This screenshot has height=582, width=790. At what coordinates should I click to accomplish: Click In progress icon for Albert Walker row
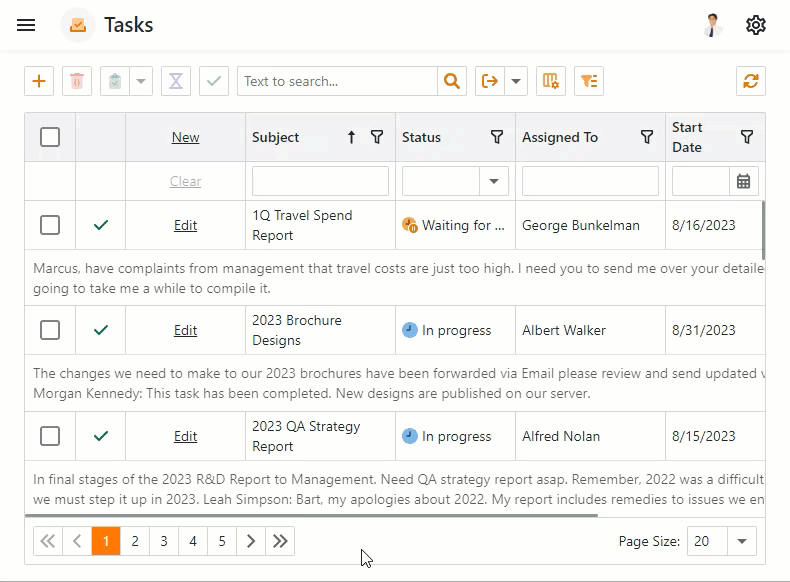410,330
